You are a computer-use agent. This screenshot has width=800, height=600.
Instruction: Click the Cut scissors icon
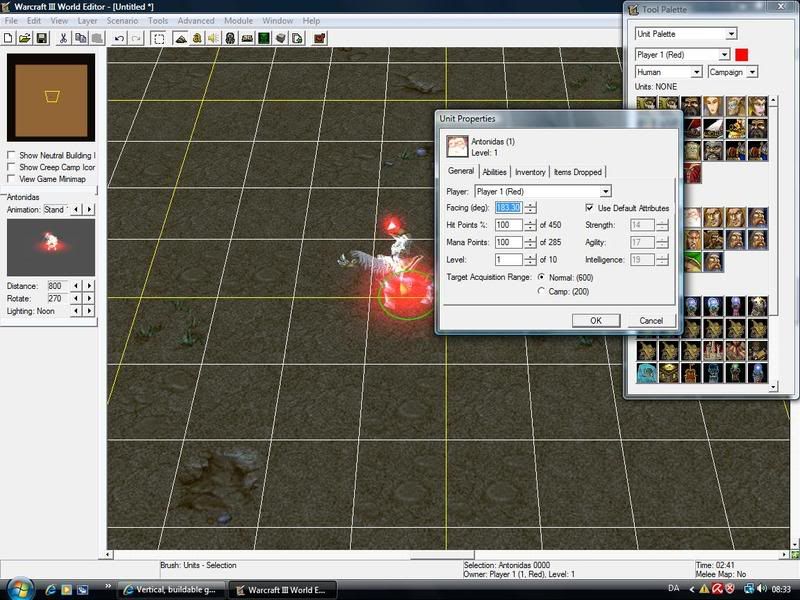(x=63, y=38)
